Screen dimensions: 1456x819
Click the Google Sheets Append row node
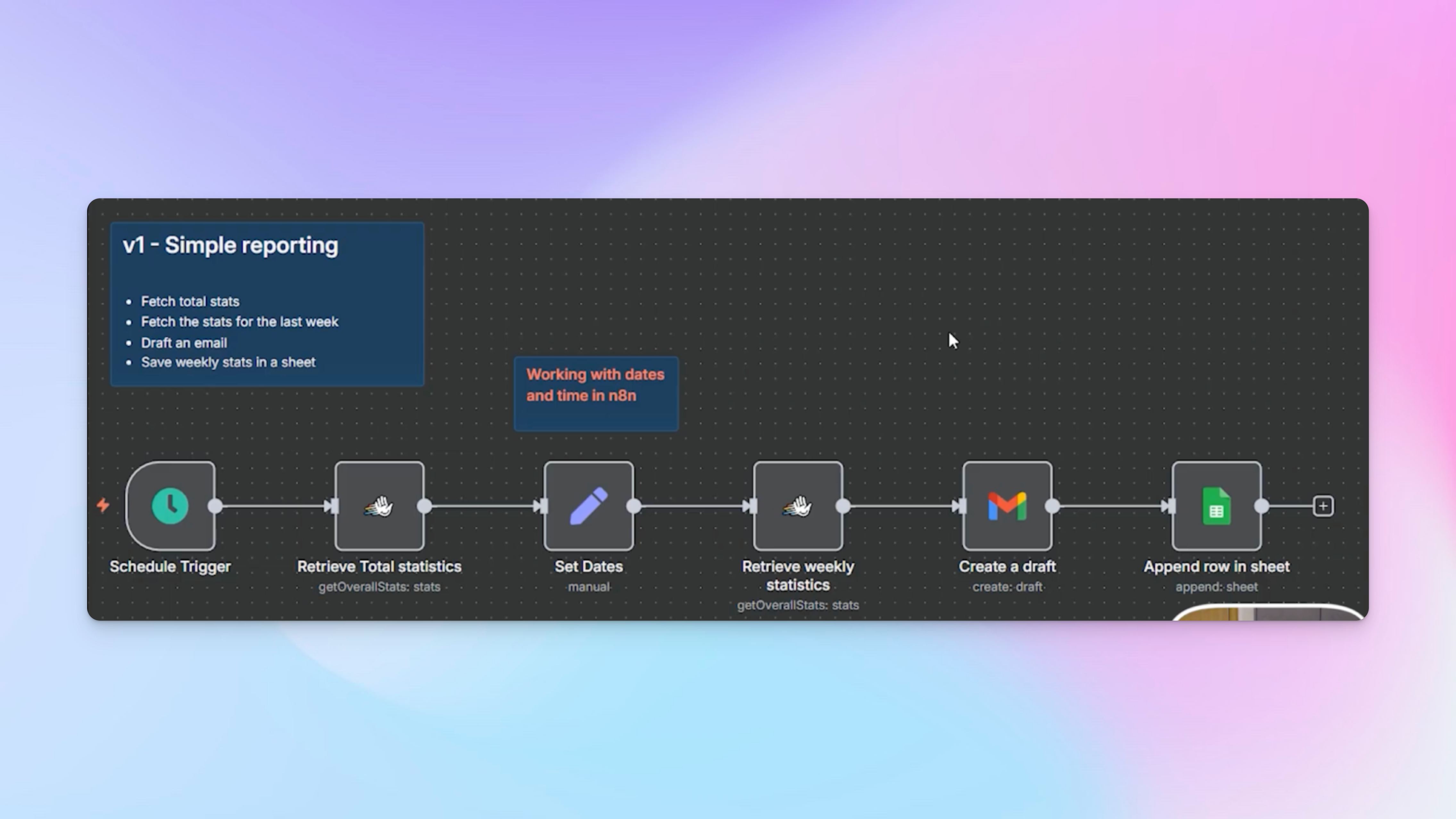point(1216,506)
